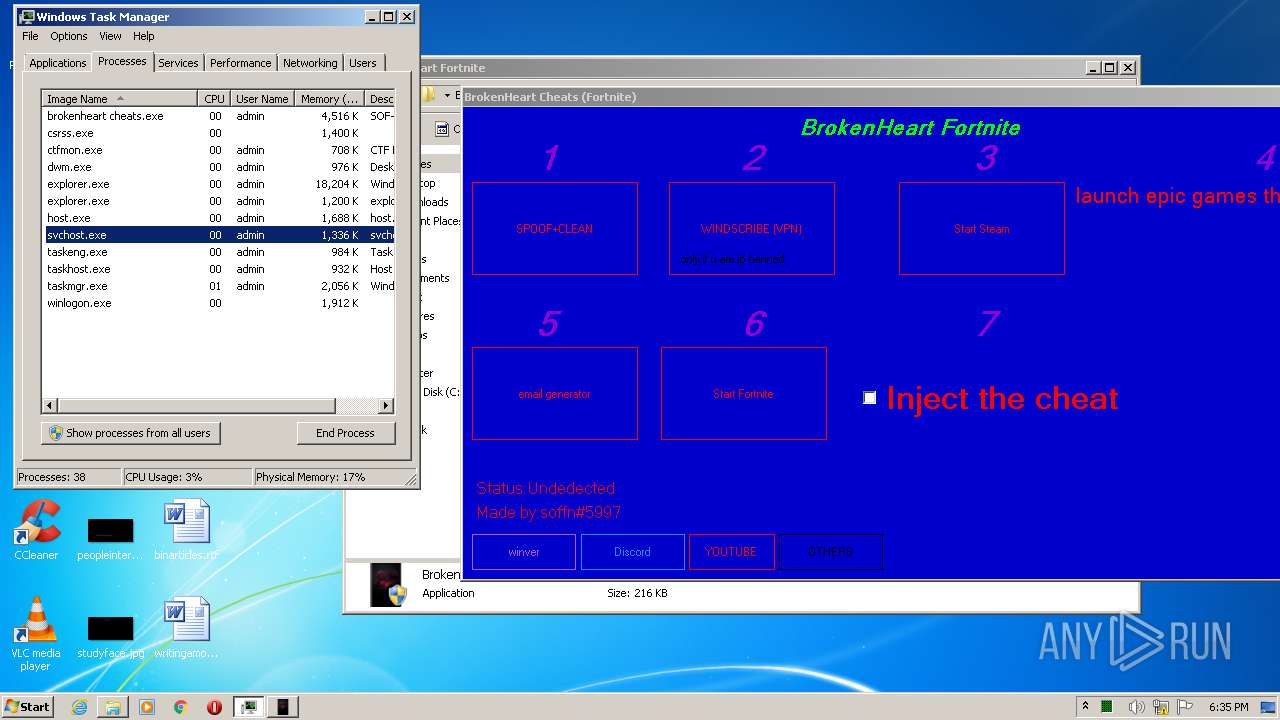The image size is (1280, 720).
Task: Click the email generator button
Action: coord(555,393)
